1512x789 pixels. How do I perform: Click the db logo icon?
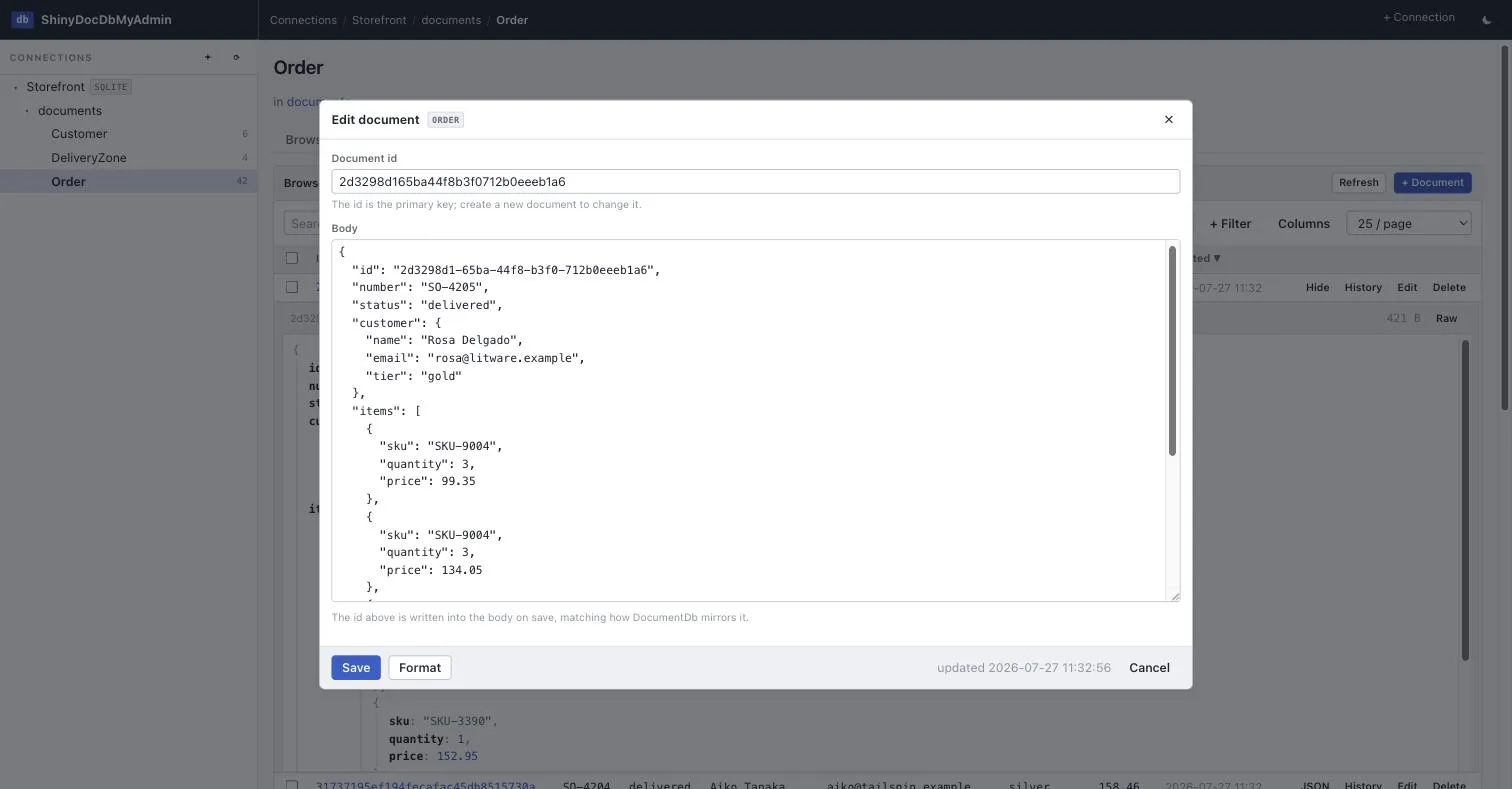click(x=22, y=19)
